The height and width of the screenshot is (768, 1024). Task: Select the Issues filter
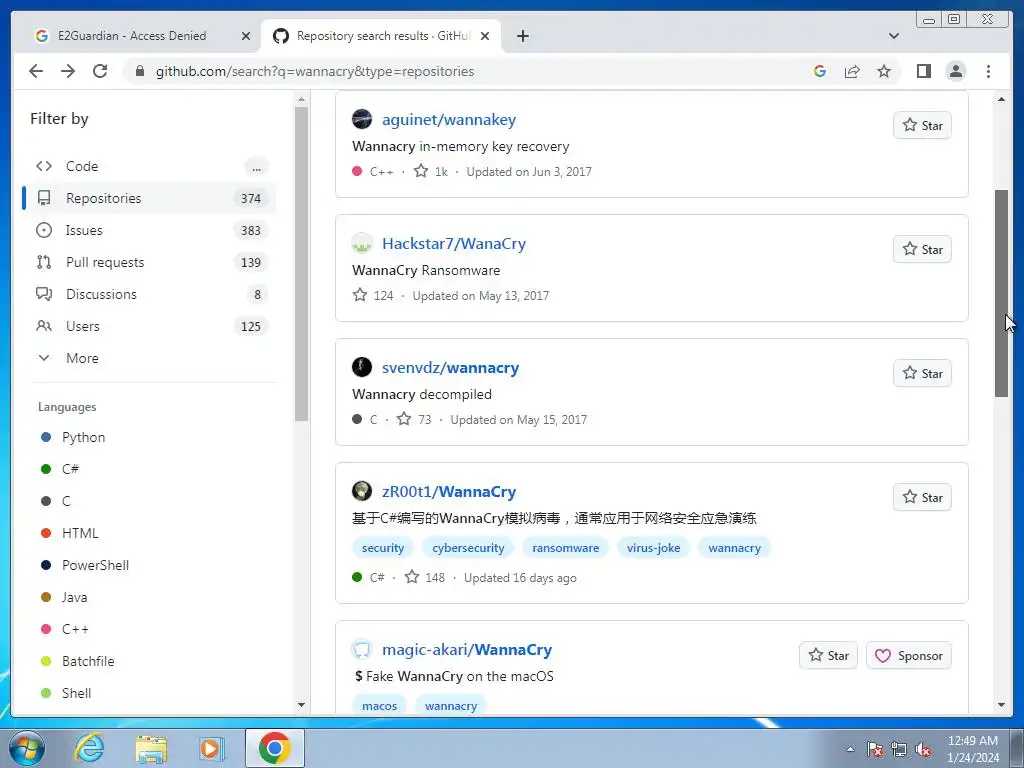pyautogui.click(x=152, y=230)
